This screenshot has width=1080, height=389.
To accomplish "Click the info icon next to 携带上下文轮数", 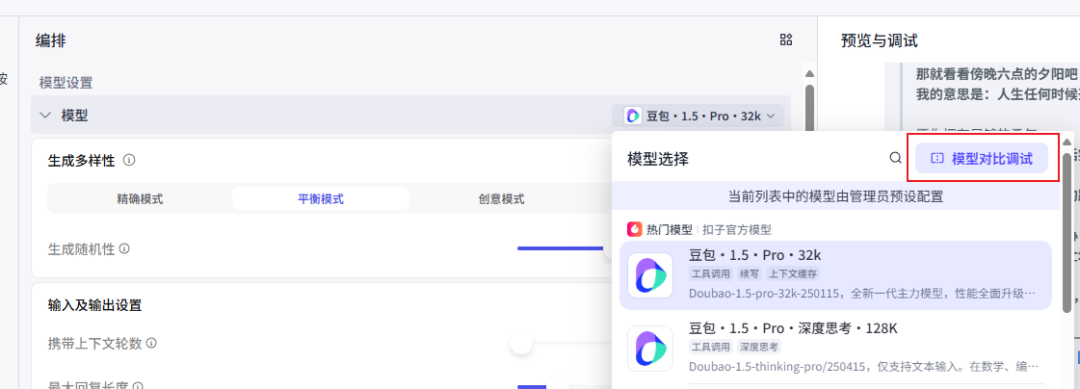I will click(151, 343).
